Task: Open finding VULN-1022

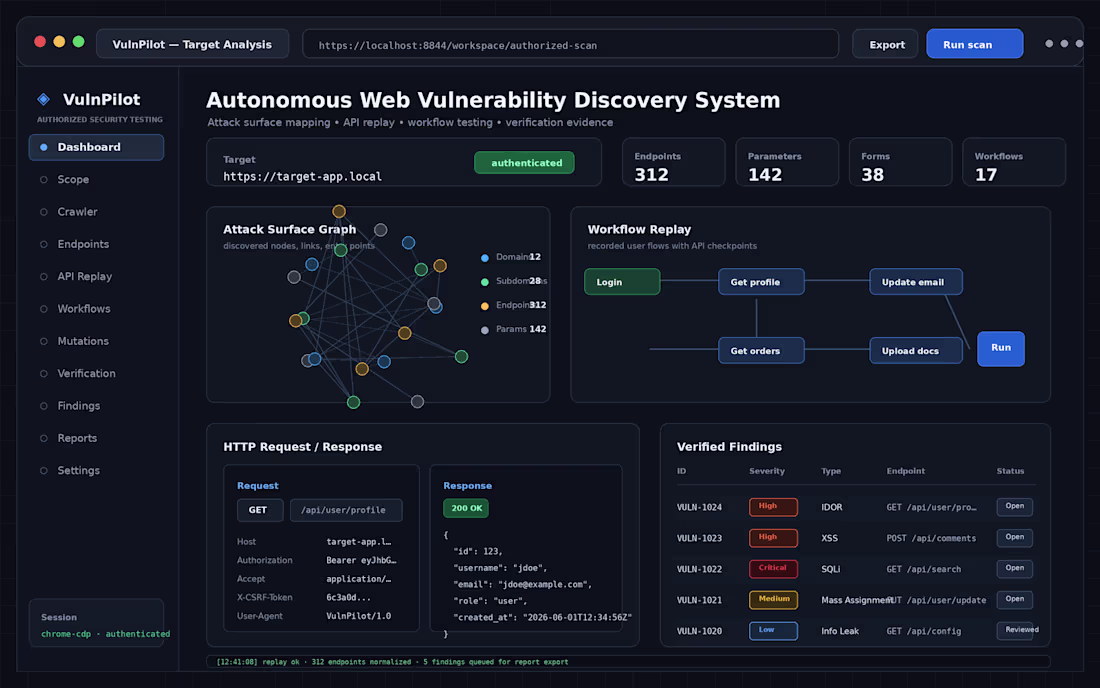Action: [699, 569]
